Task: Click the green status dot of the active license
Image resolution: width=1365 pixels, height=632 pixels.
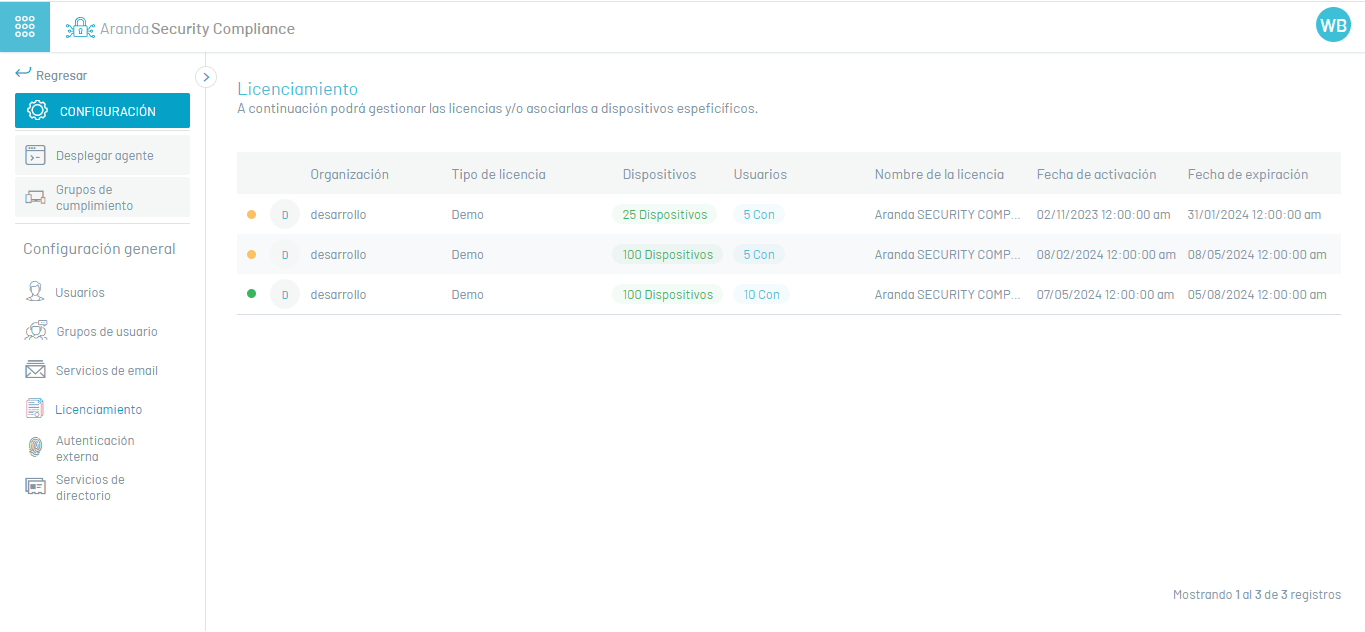Action: [251, 294]
